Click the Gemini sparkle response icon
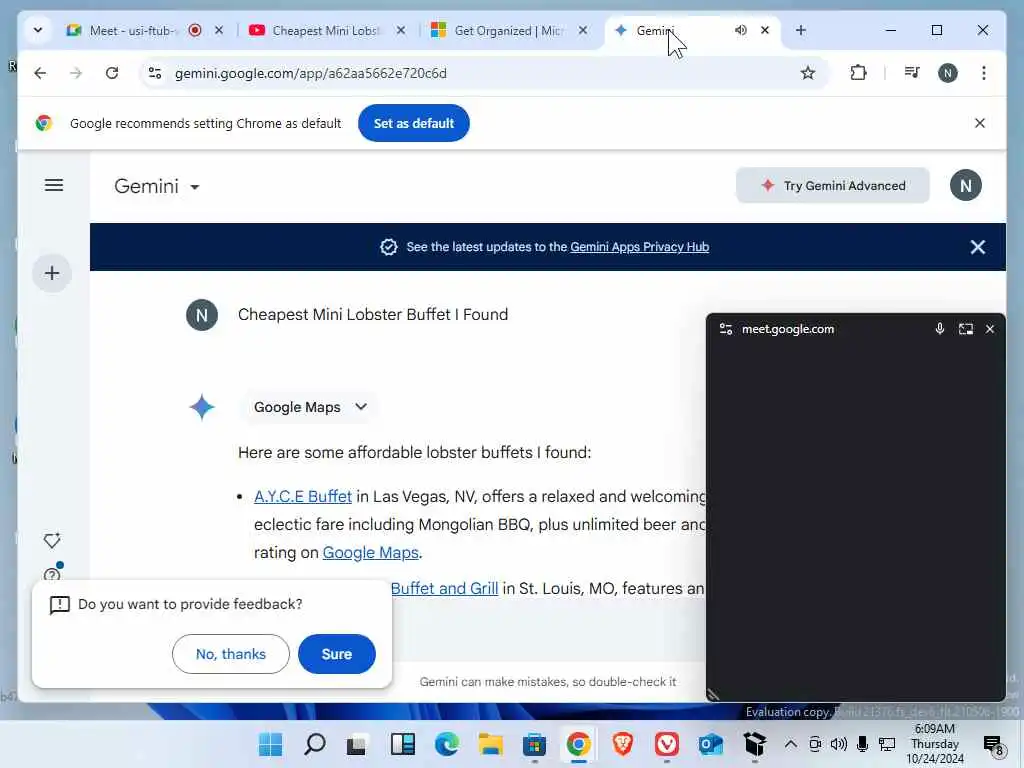Screen dimensions: 1024x768 point(202,407)
